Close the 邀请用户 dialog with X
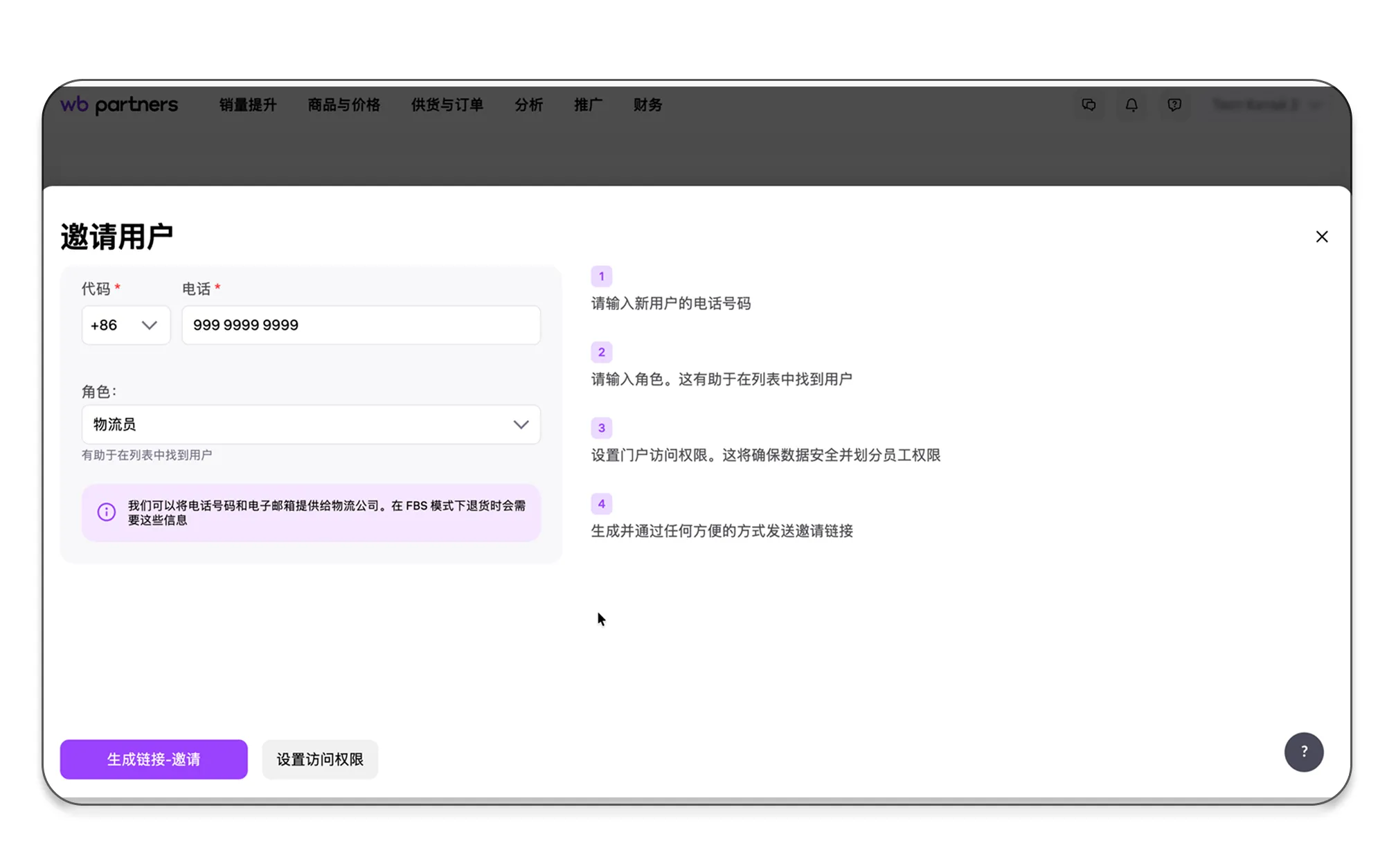Screen dimensions: 1396x868 [x=1322, y=237]
